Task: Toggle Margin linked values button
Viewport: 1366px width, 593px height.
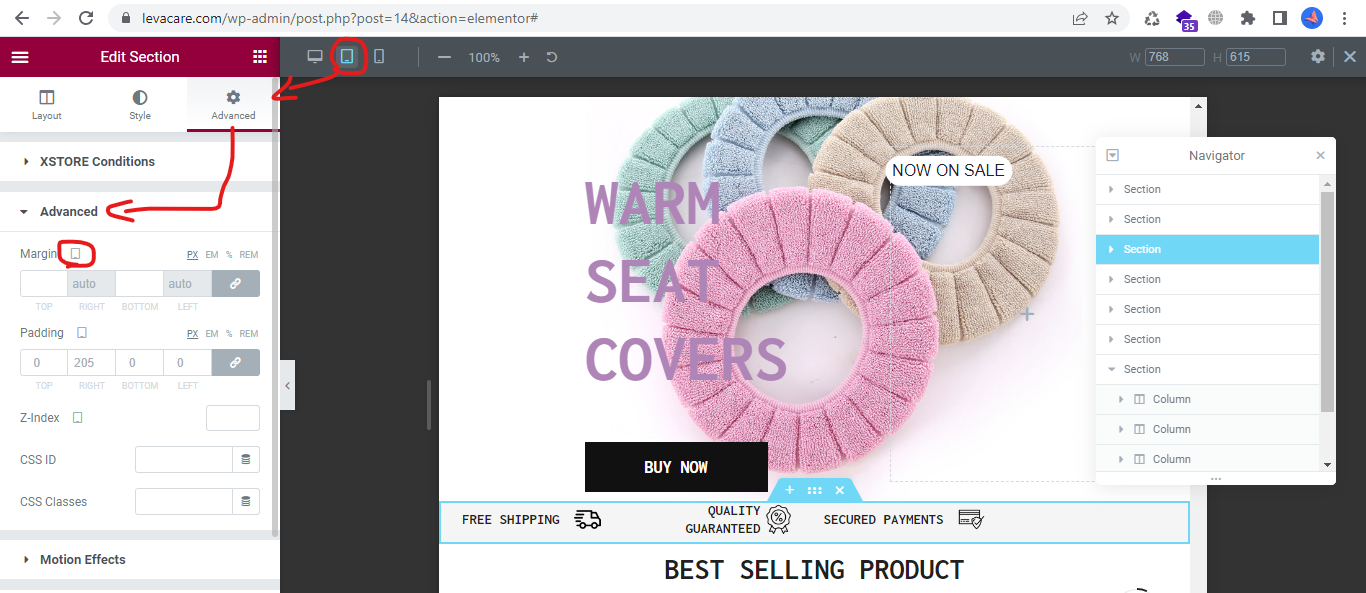Action: [x=236, y=284]
